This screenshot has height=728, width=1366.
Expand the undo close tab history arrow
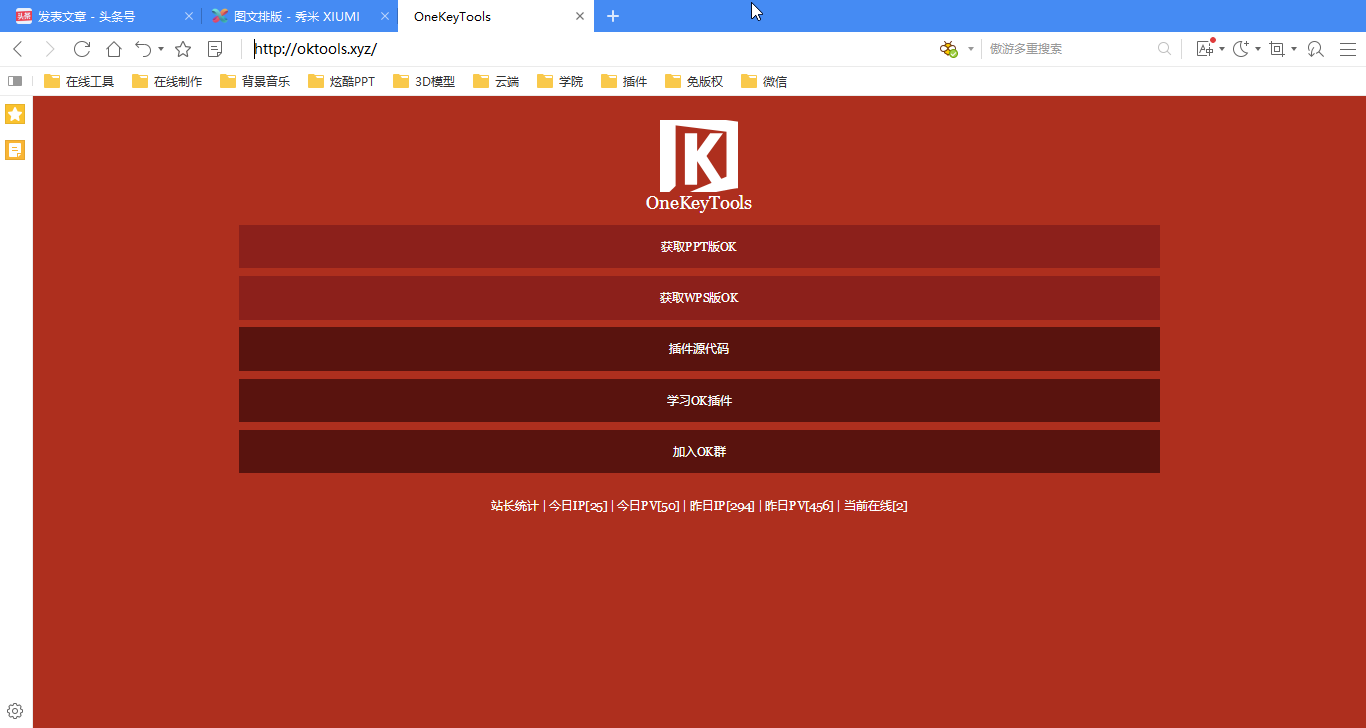[x=161, y=49]
